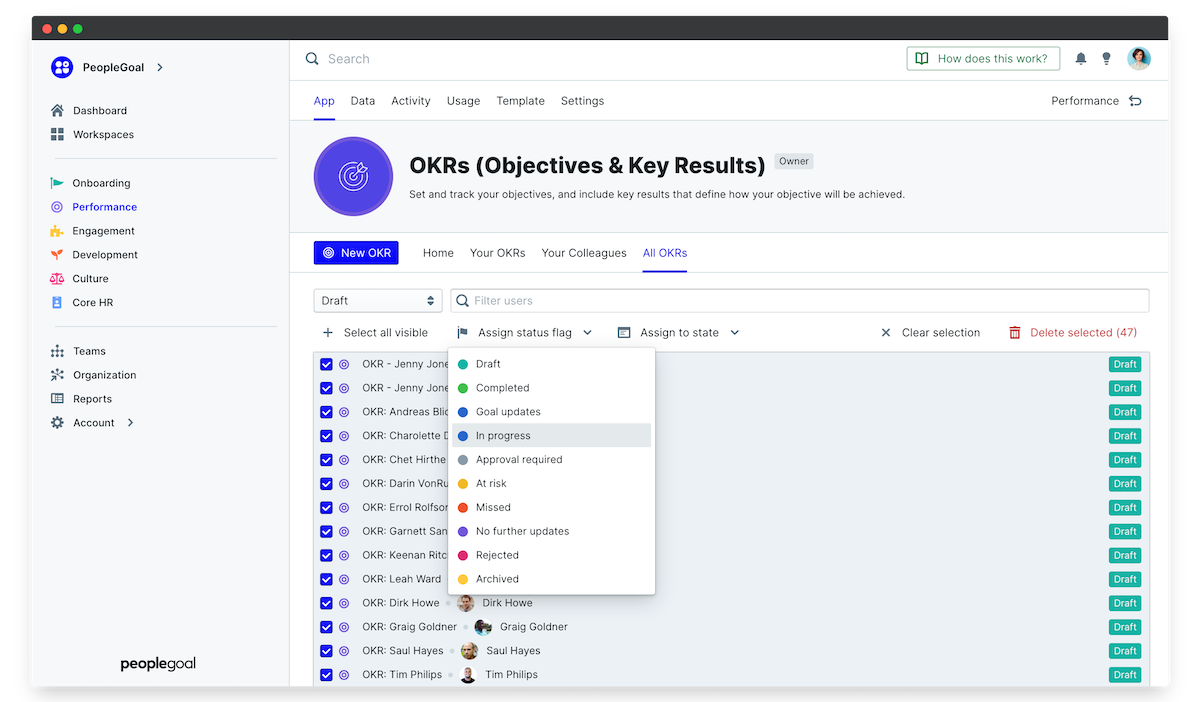
Task: Click the Organization network icon
Action: coord(57,375)
